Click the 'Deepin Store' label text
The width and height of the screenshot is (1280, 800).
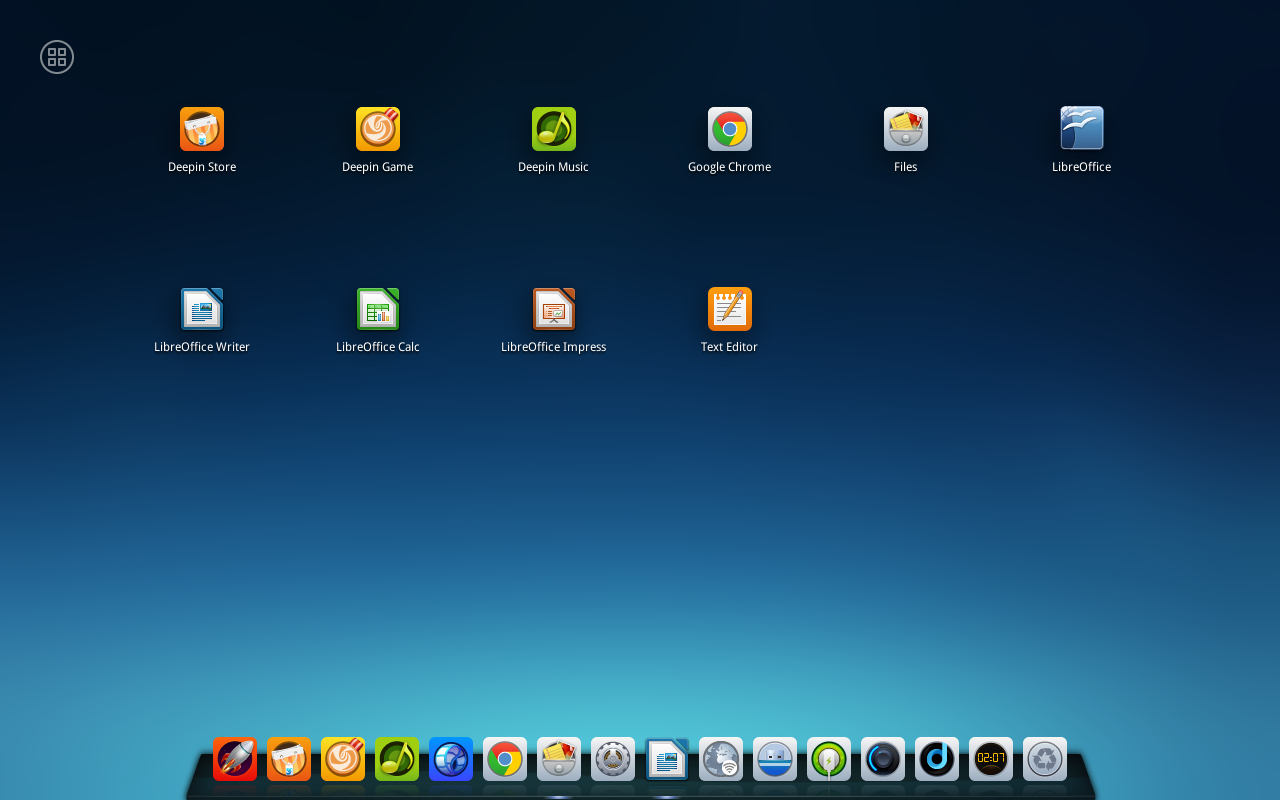point(202,167)
